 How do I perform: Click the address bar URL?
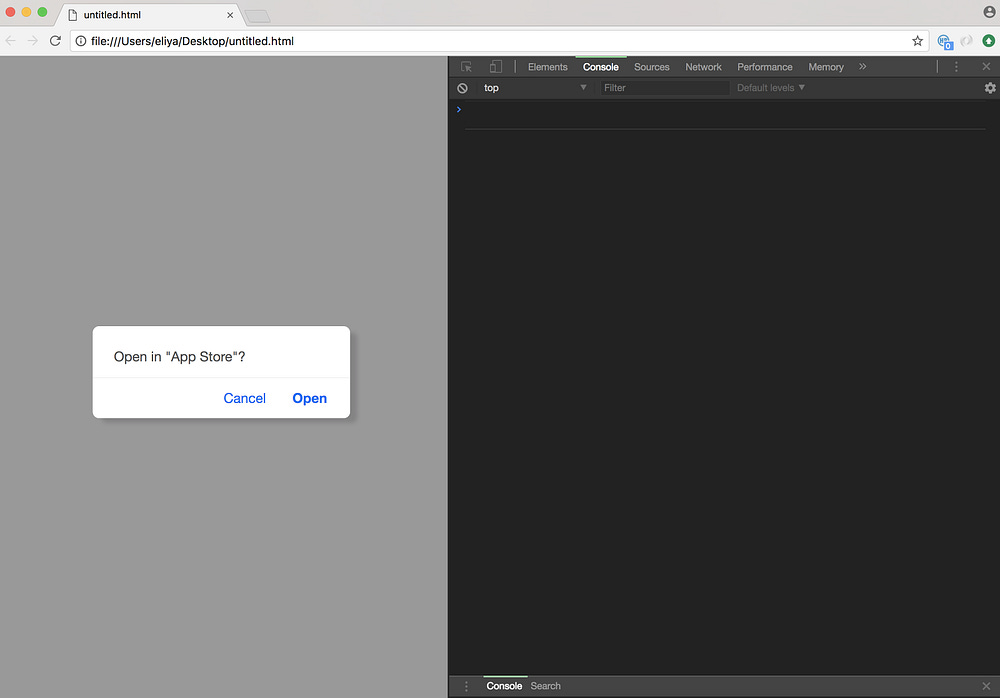(192, 41)
